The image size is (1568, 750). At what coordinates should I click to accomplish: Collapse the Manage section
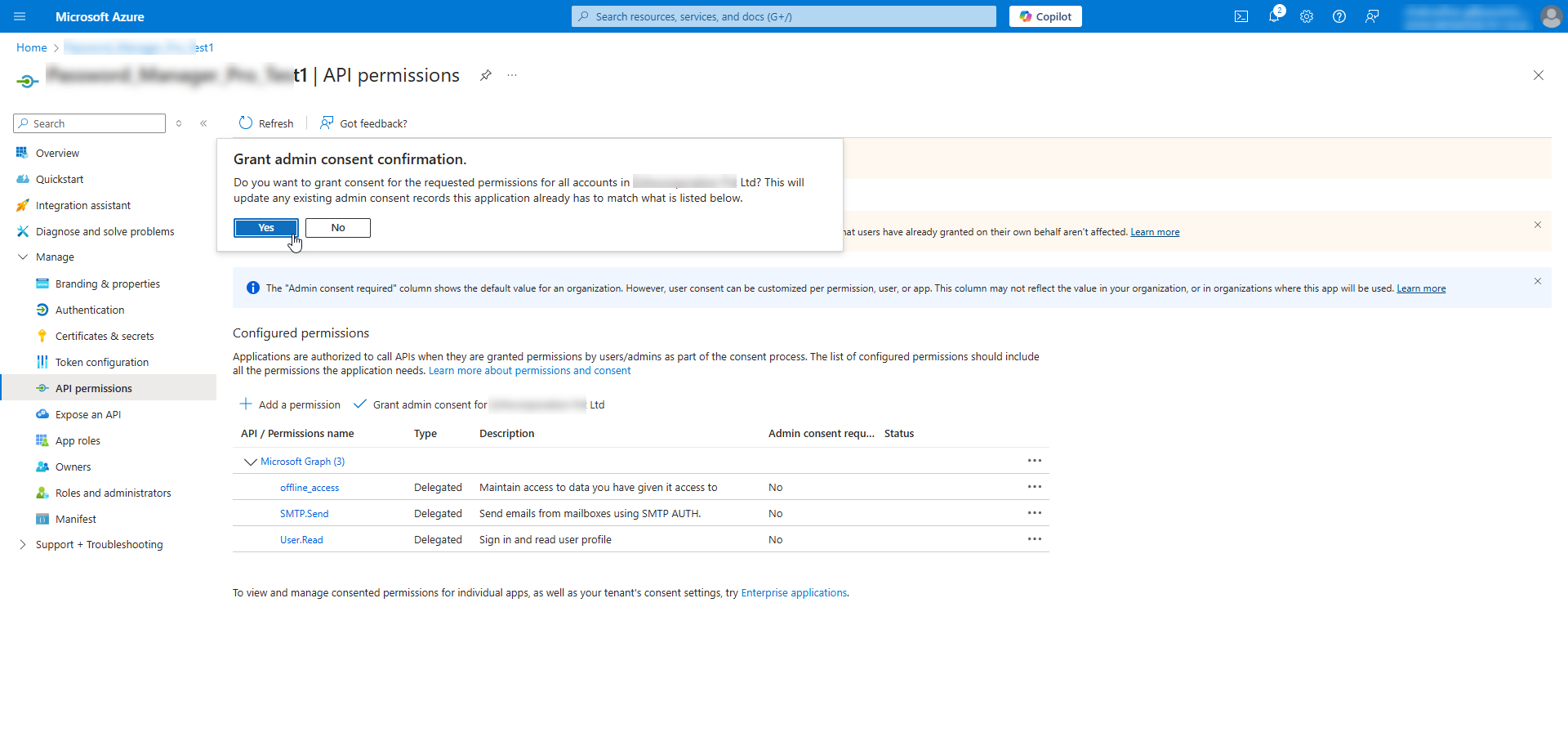point(23,257)
